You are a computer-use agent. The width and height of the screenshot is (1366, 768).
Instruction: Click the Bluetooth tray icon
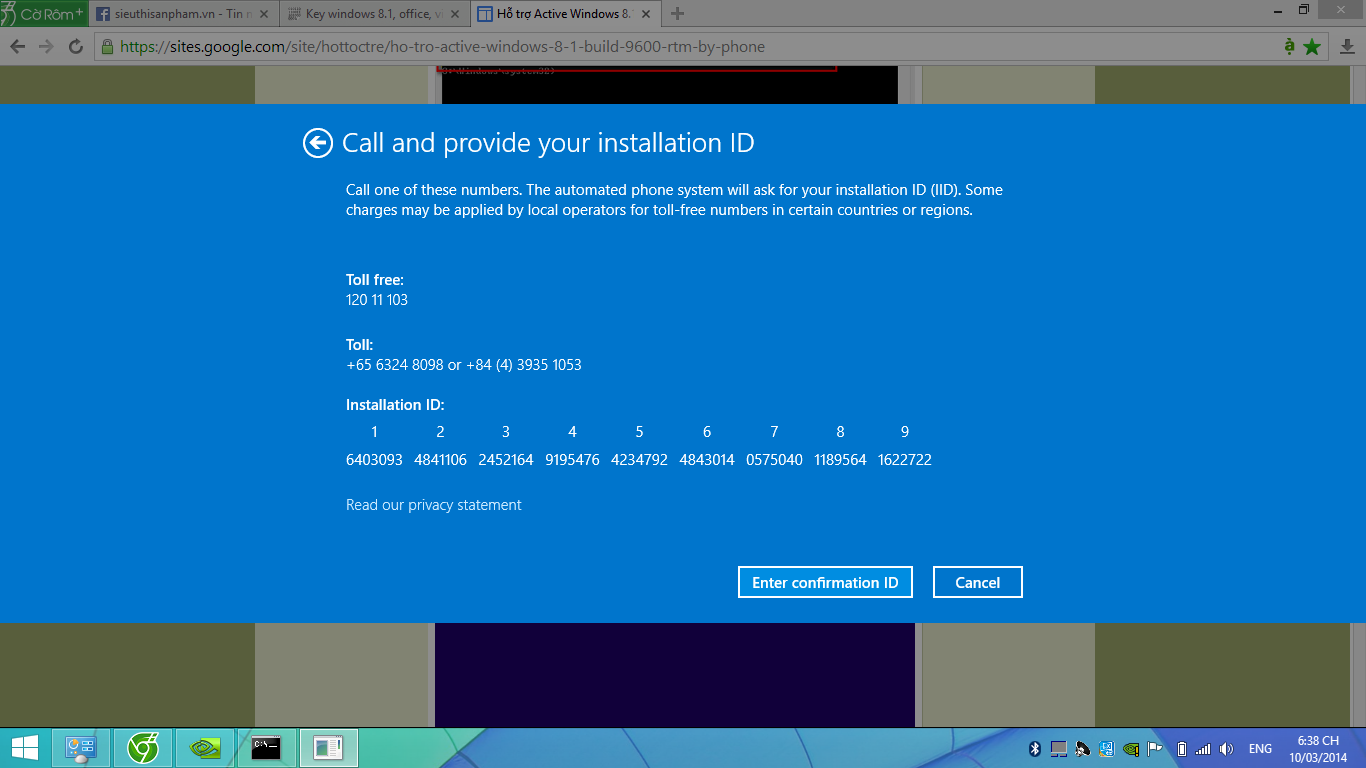click(1036, 749)
